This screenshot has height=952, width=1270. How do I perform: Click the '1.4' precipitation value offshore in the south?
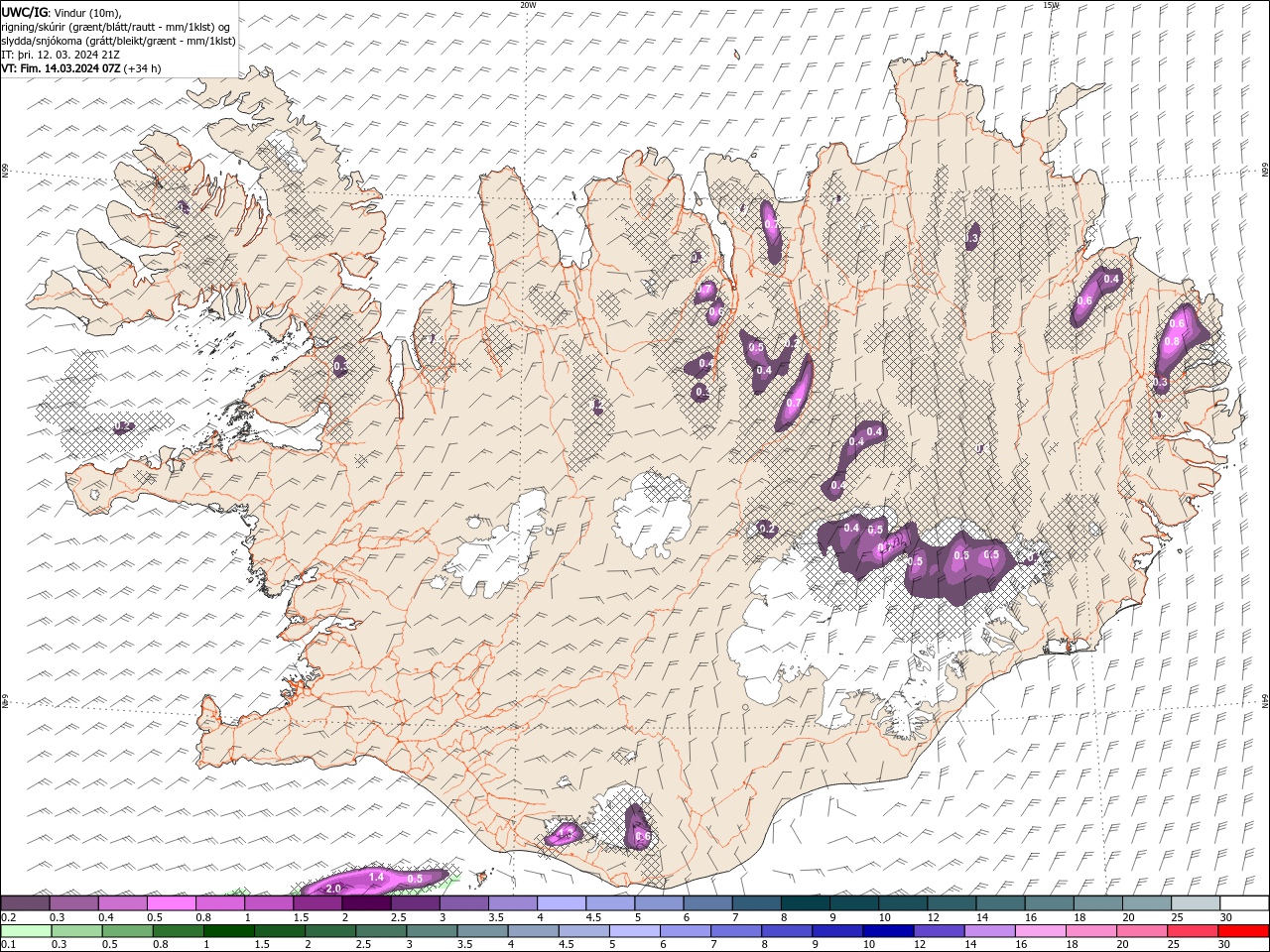tap(376, 878)
